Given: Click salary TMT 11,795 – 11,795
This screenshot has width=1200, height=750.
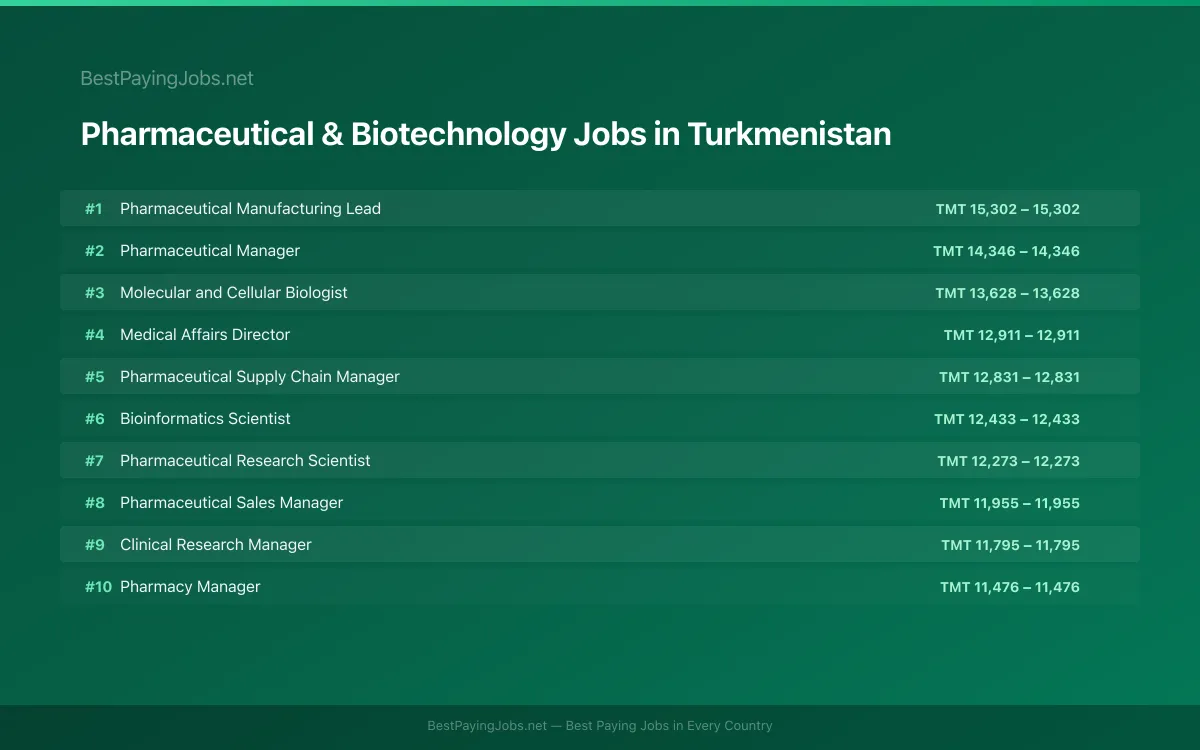Looking at the screenshot, I should pos(1011,545).
